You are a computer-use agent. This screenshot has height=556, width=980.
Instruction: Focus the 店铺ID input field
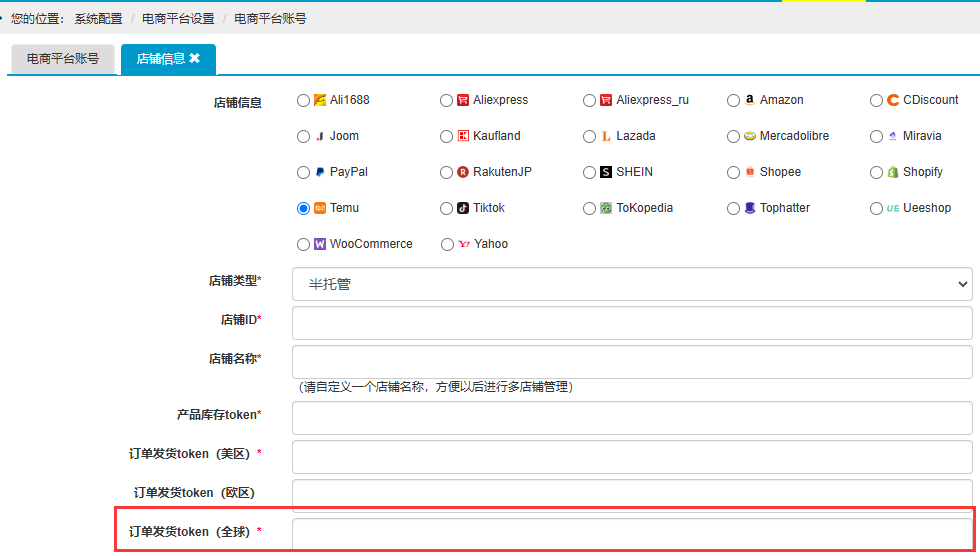(632, 323)
